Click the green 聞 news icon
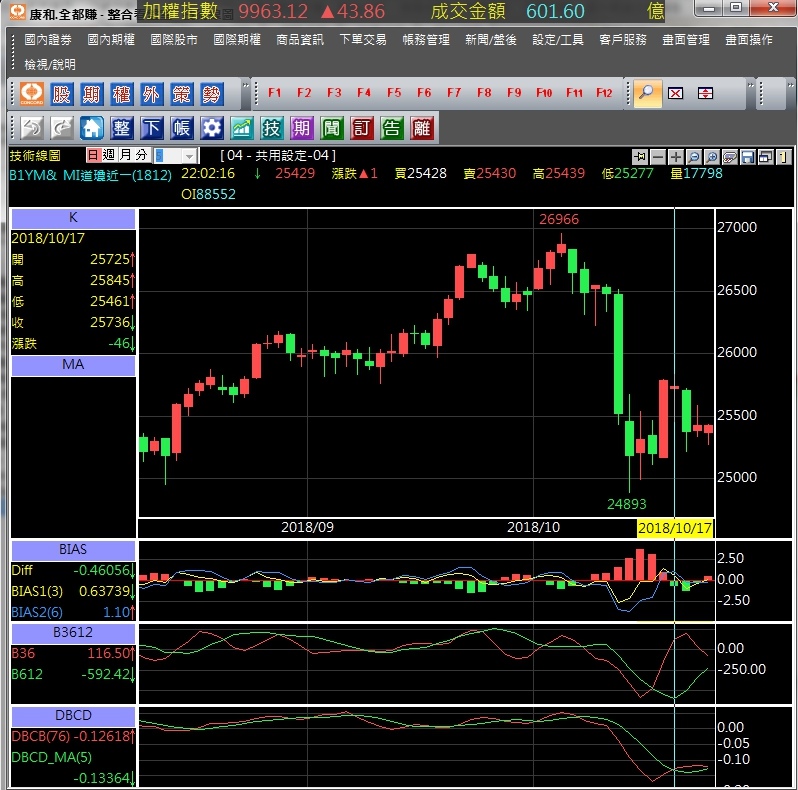The height and width of the screenshot is (790, 798). (x=332, y=128)
